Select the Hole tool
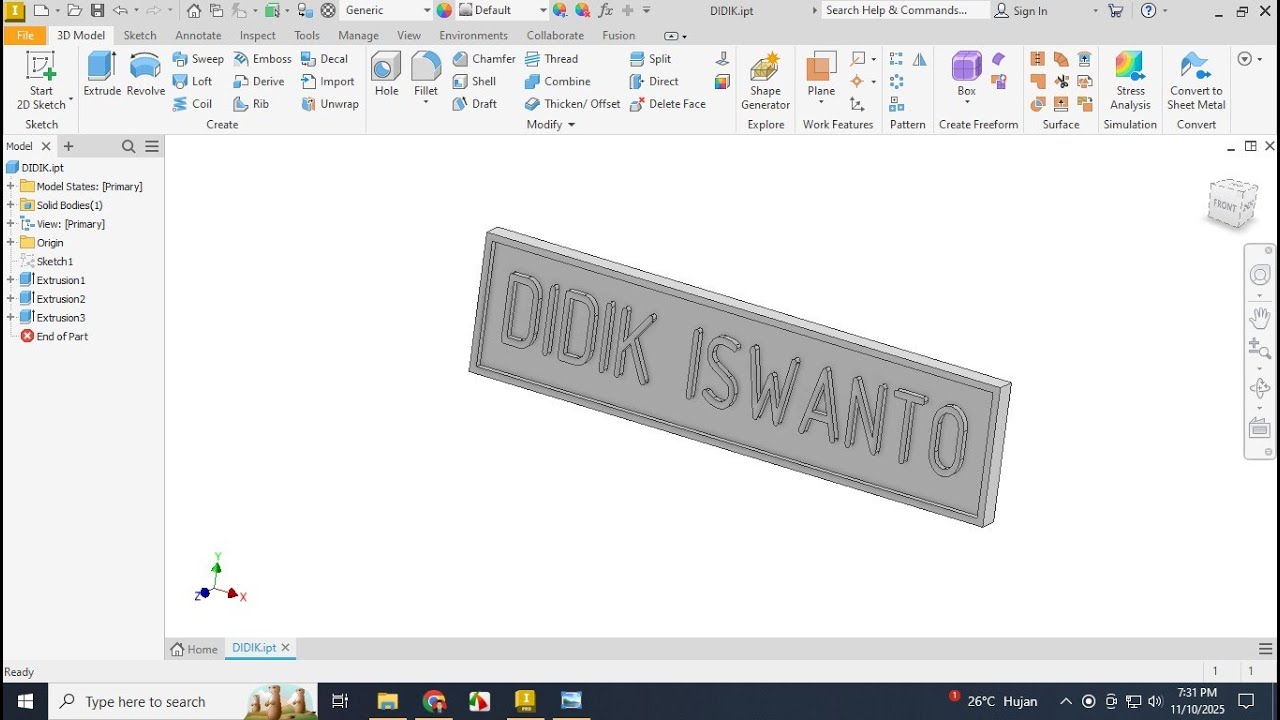This screenshot has width=1280, height=720. pyautogui.click(x=387, y=75)
